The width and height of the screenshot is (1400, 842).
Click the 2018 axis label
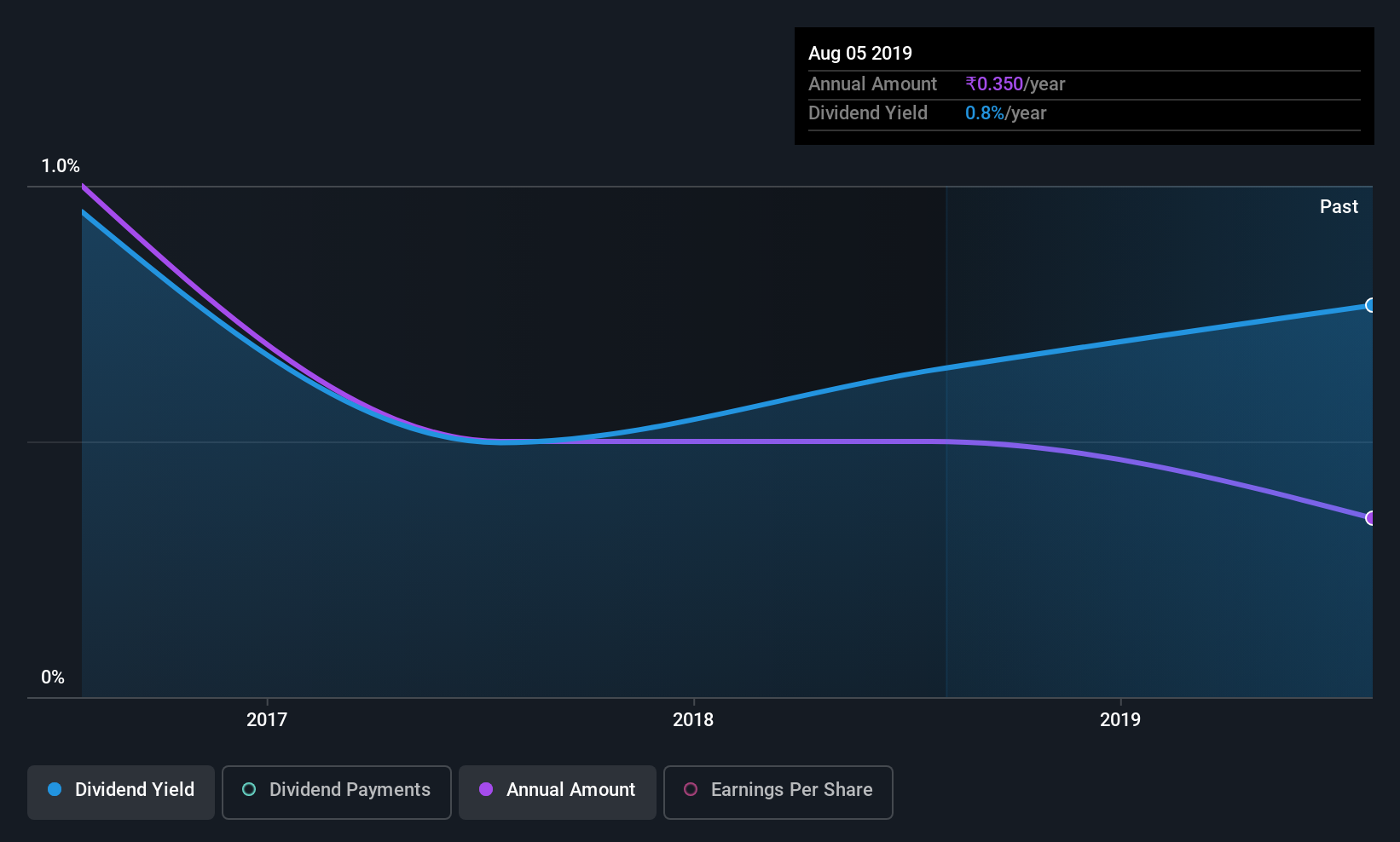(693, 720)
